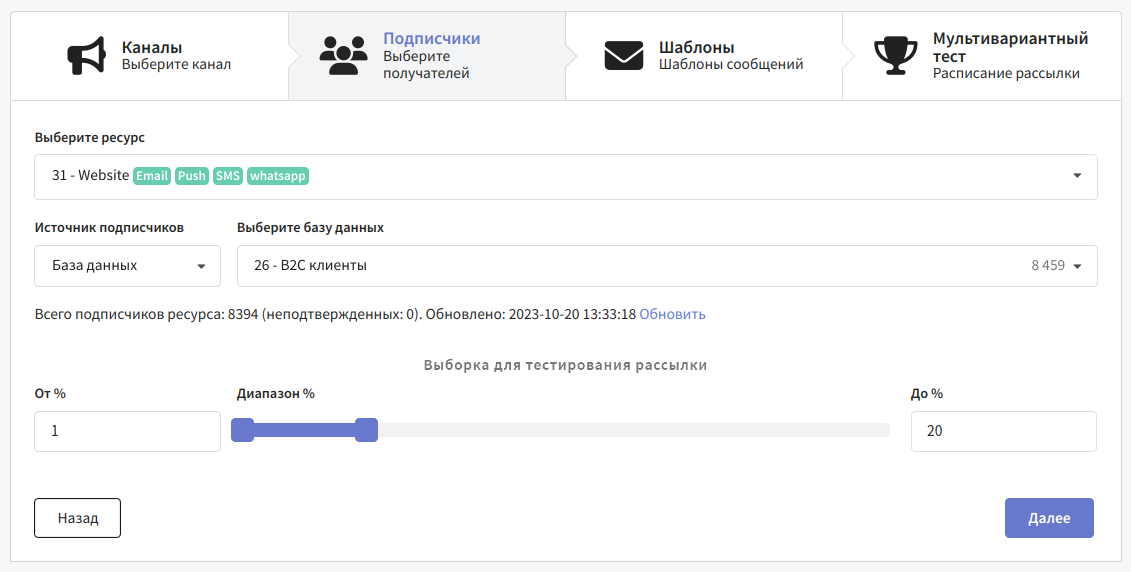
Task: Click the Subscribers people group icon
Action: click(x=343, y=56)
